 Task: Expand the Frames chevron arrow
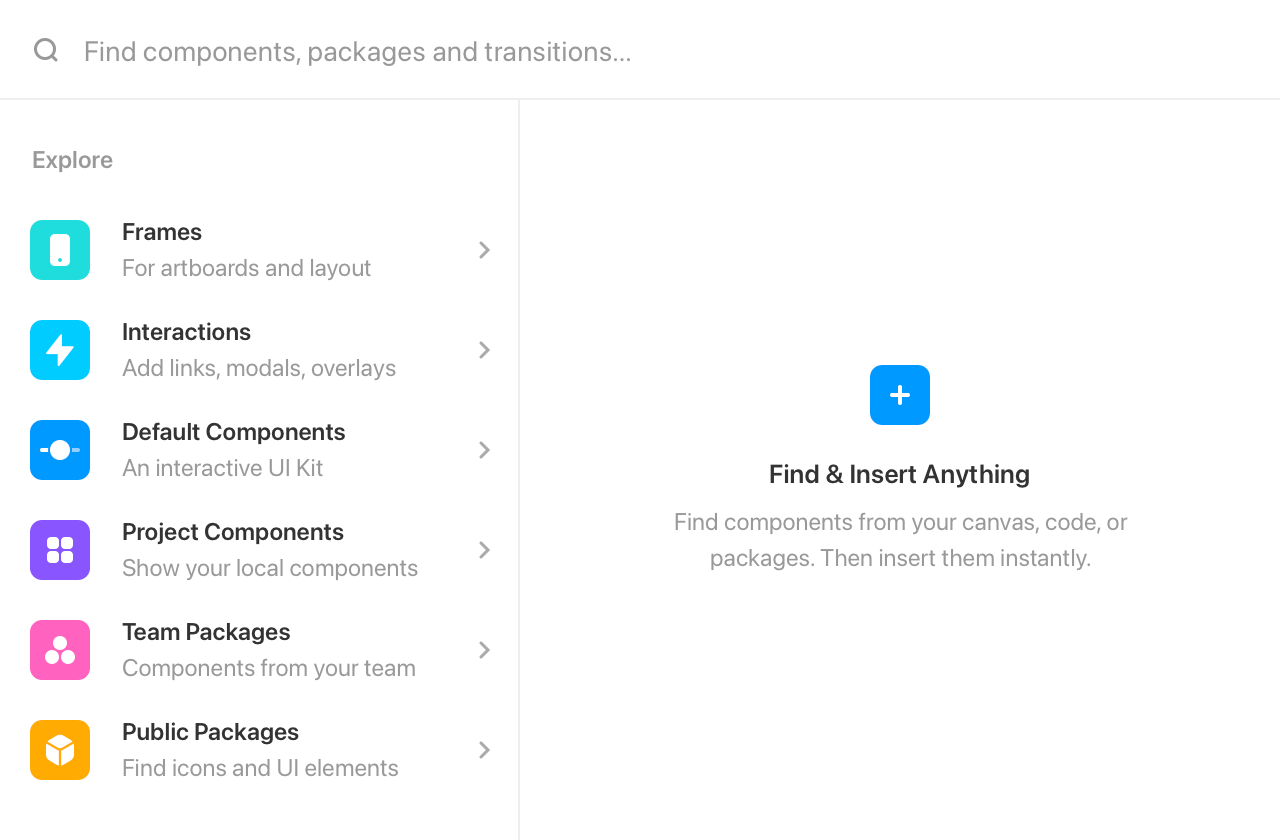[484, 250]
